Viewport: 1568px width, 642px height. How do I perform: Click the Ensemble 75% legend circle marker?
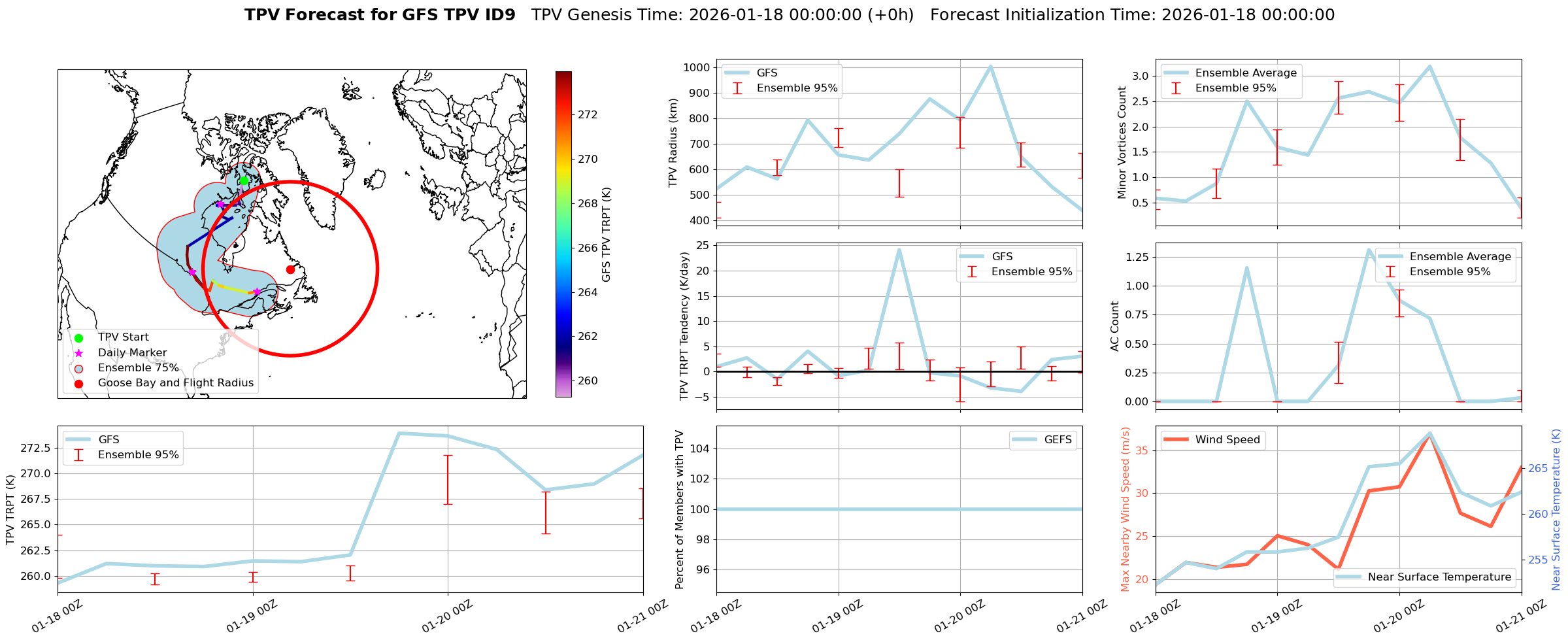coord(79,368)
